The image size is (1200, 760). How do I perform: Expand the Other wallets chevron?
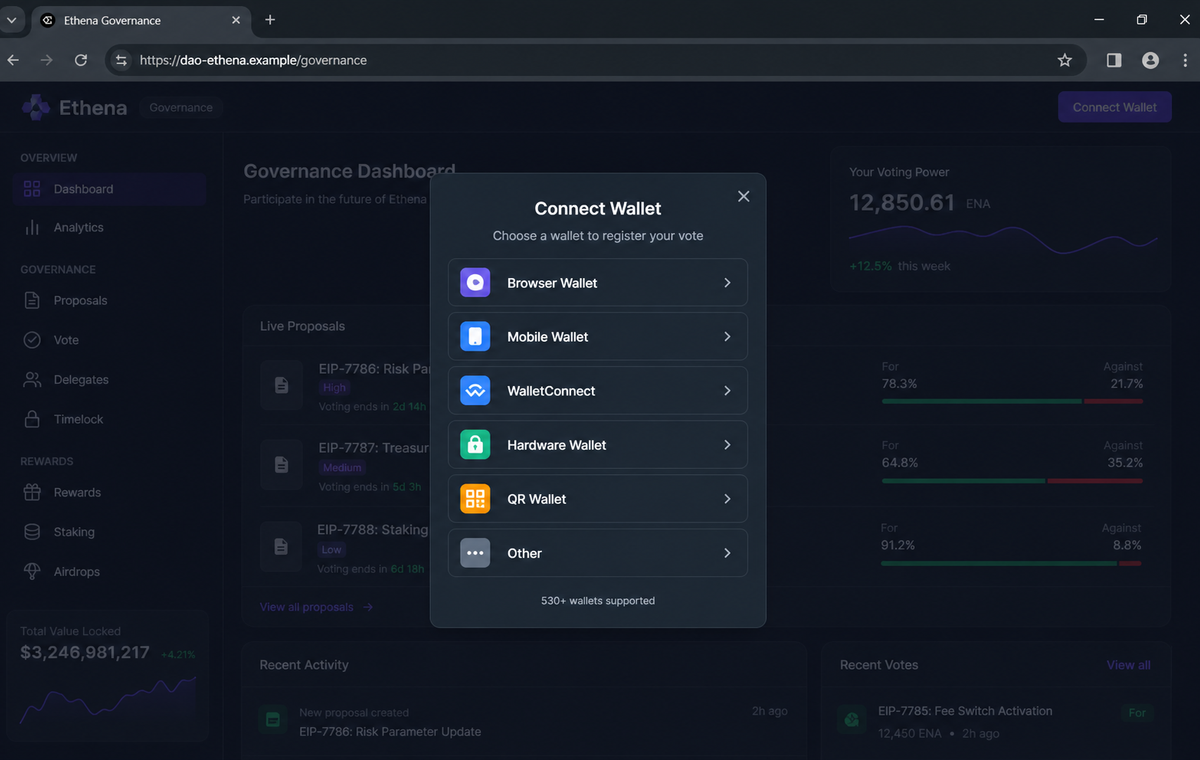[x=727, y=553]
